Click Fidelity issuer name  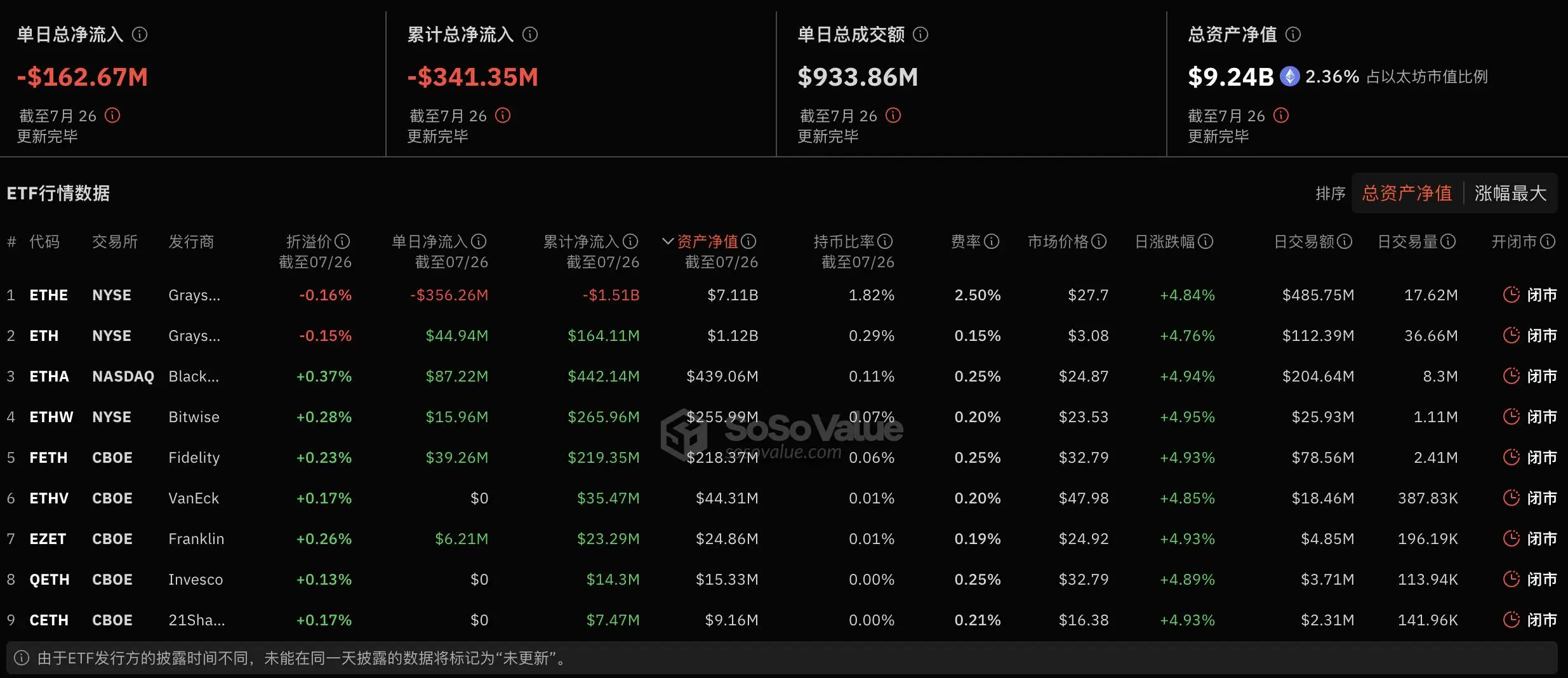tap(194, 458)
